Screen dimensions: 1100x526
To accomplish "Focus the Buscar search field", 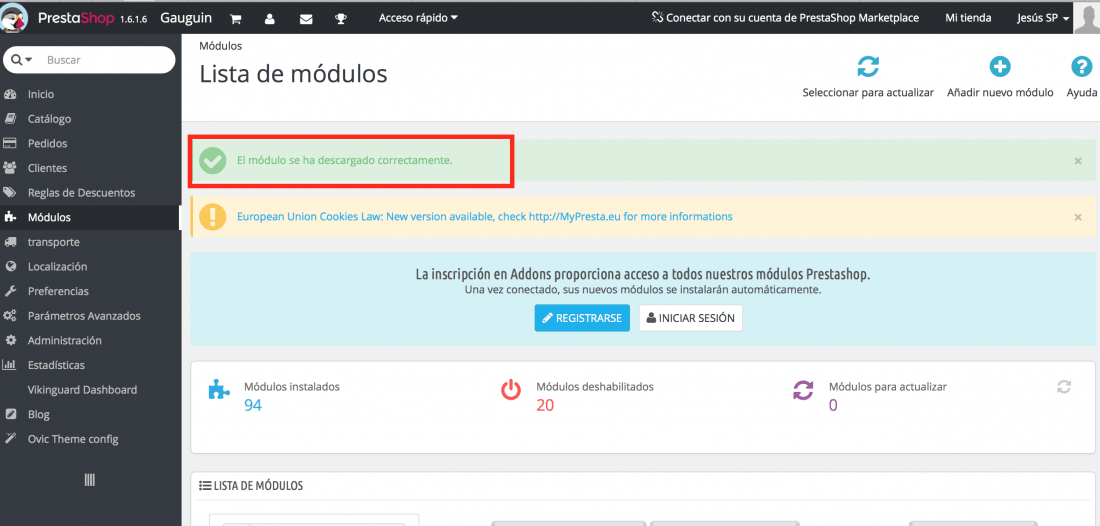I will pos(105,60).
